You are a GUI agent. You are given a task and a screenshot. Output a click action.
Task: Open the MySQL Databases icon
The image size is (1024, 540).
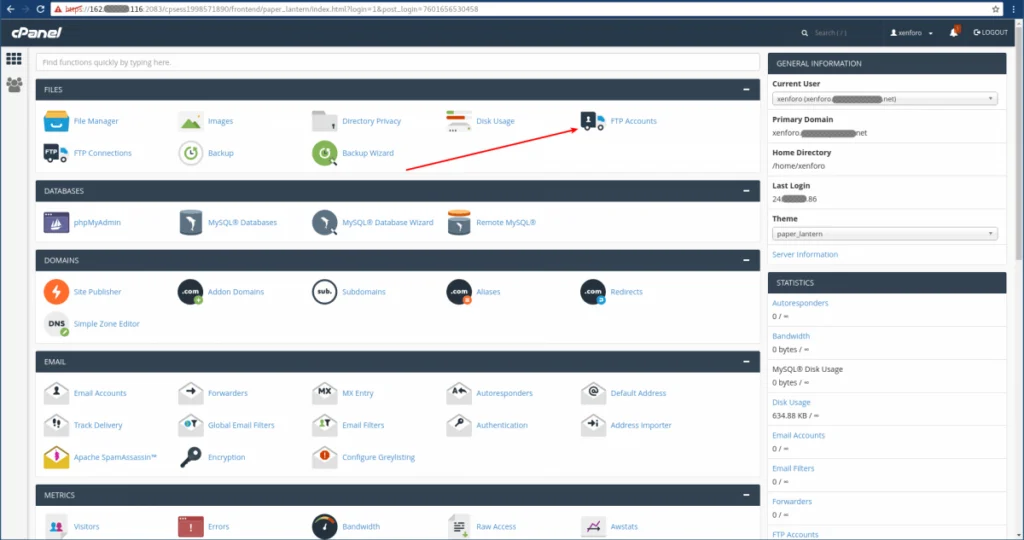[191, 222]
